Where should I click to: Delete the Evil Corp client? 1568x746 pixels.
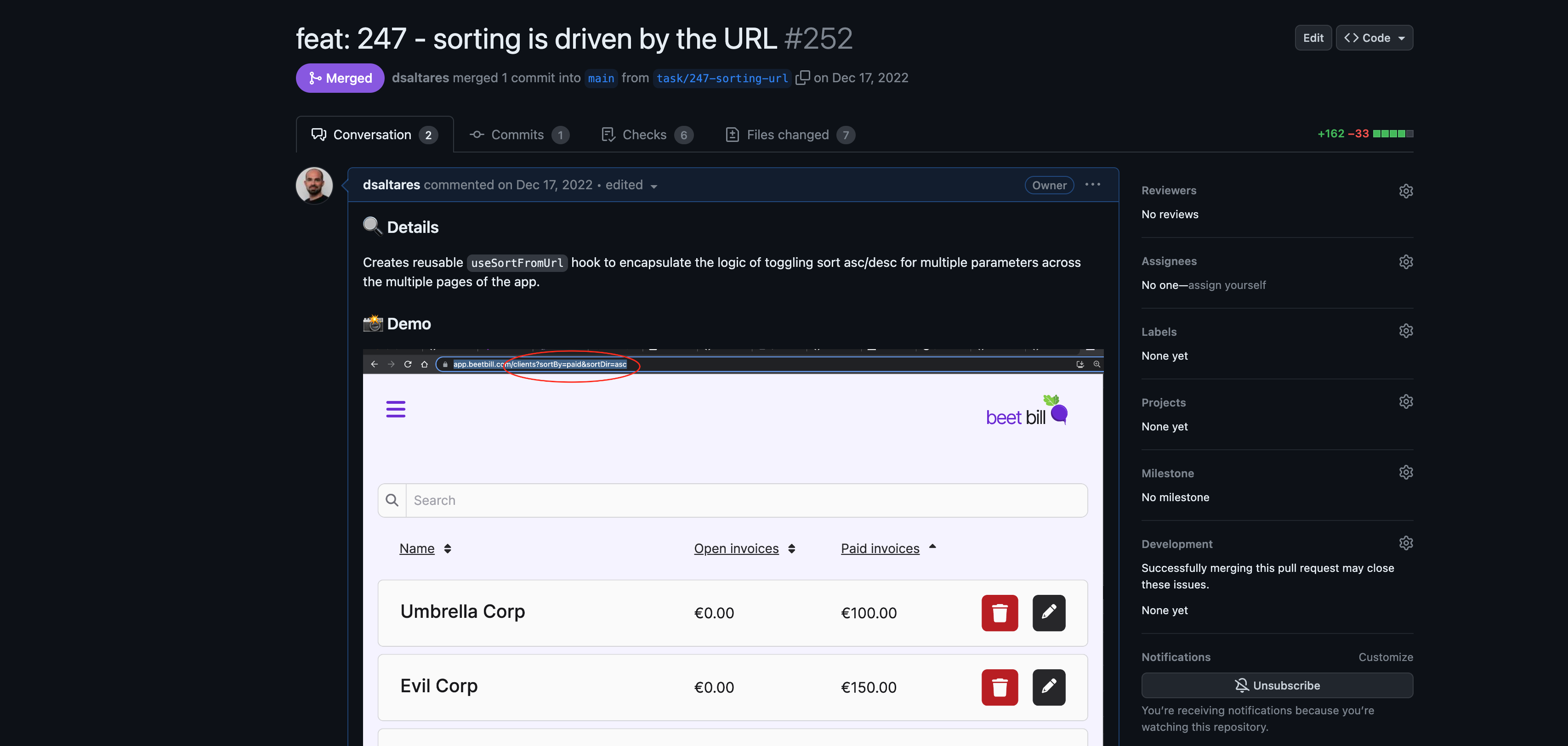coord(1000,687)
